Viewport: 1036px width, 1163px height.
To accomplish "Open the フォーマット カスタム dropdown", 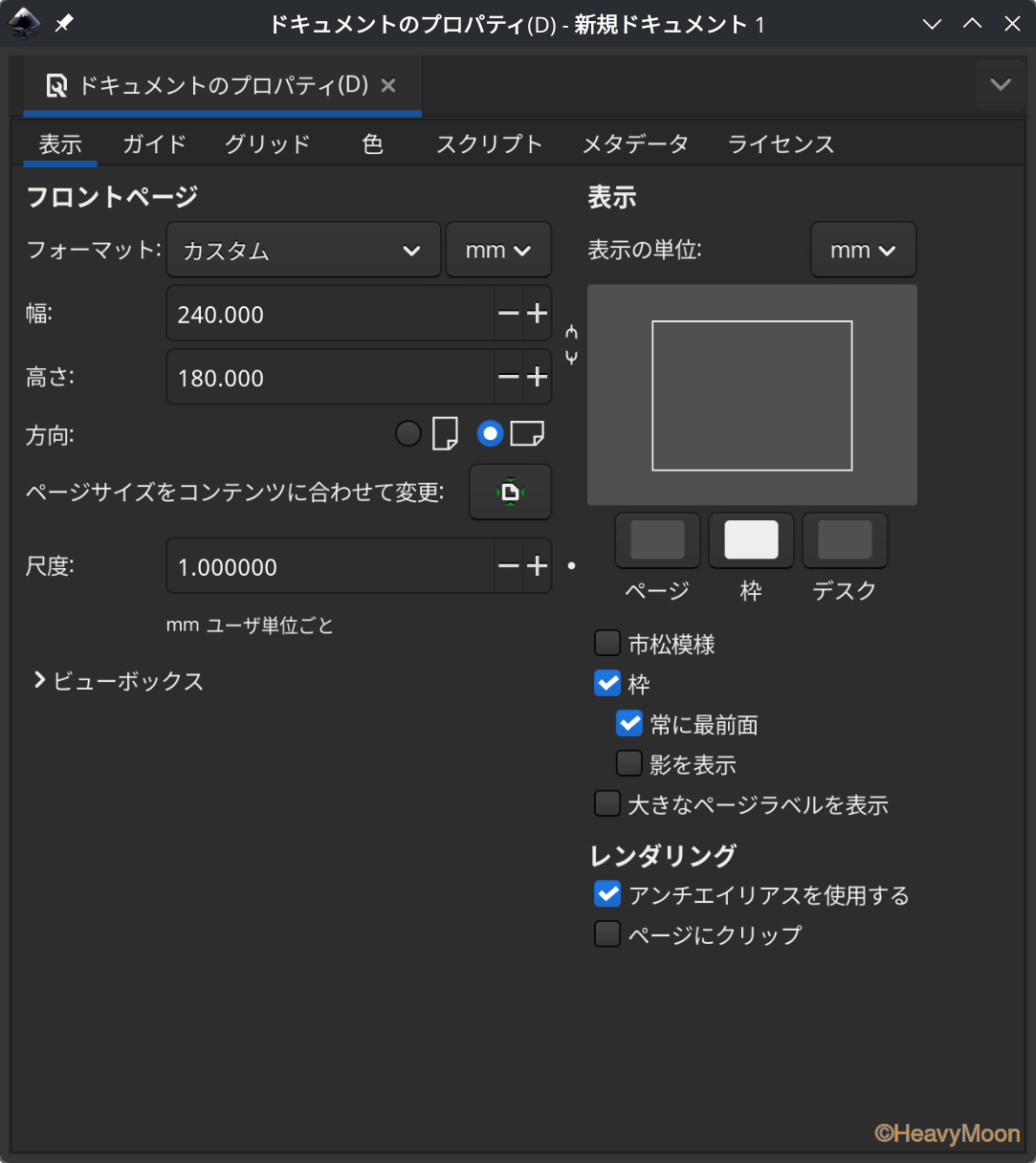I will (303, 251).
